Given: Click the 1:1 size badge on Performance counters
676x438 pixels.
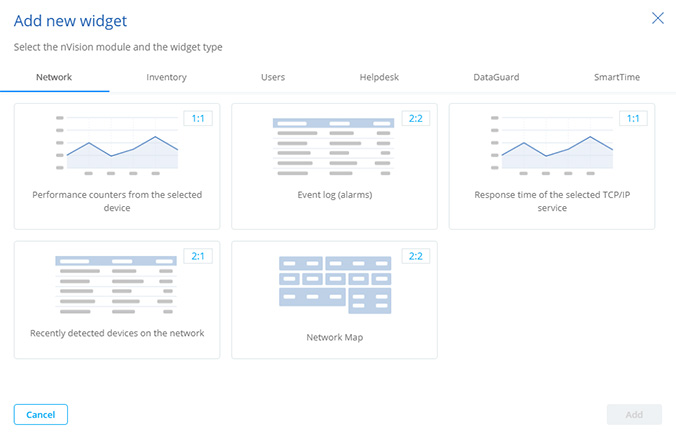Looking at the screenshot, I should coord(198,119).
